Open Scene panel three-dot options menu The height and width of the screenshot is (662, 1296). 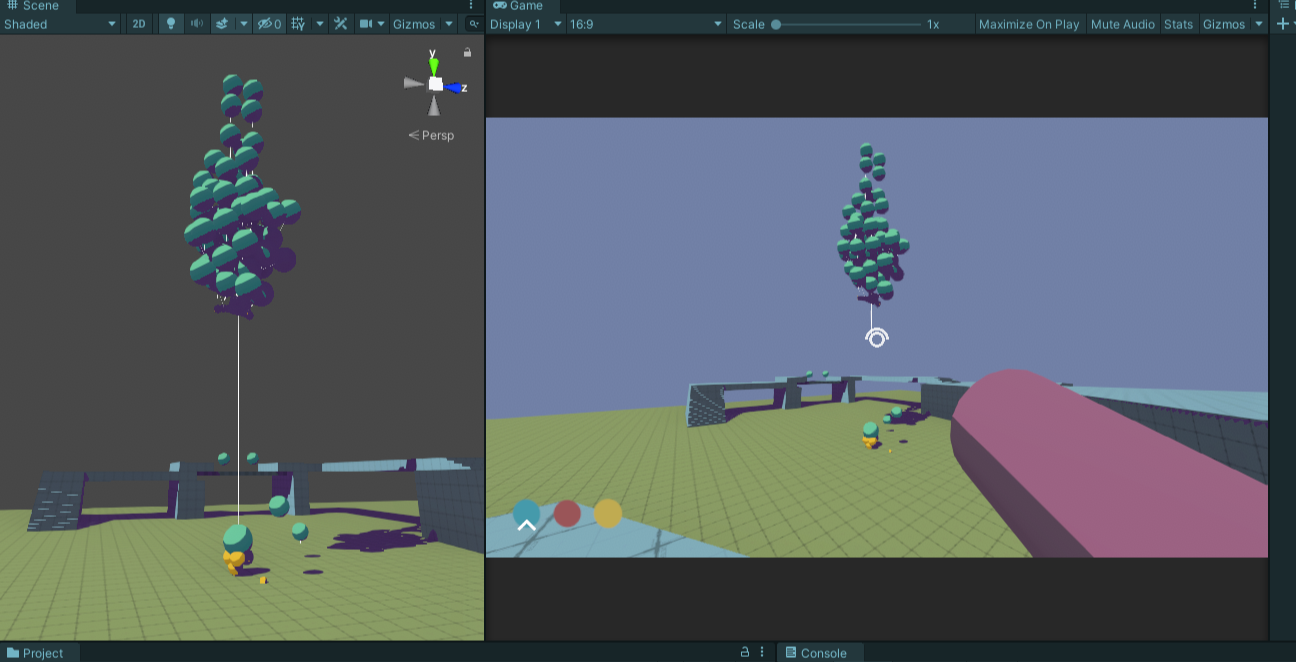tap(472, 5)
